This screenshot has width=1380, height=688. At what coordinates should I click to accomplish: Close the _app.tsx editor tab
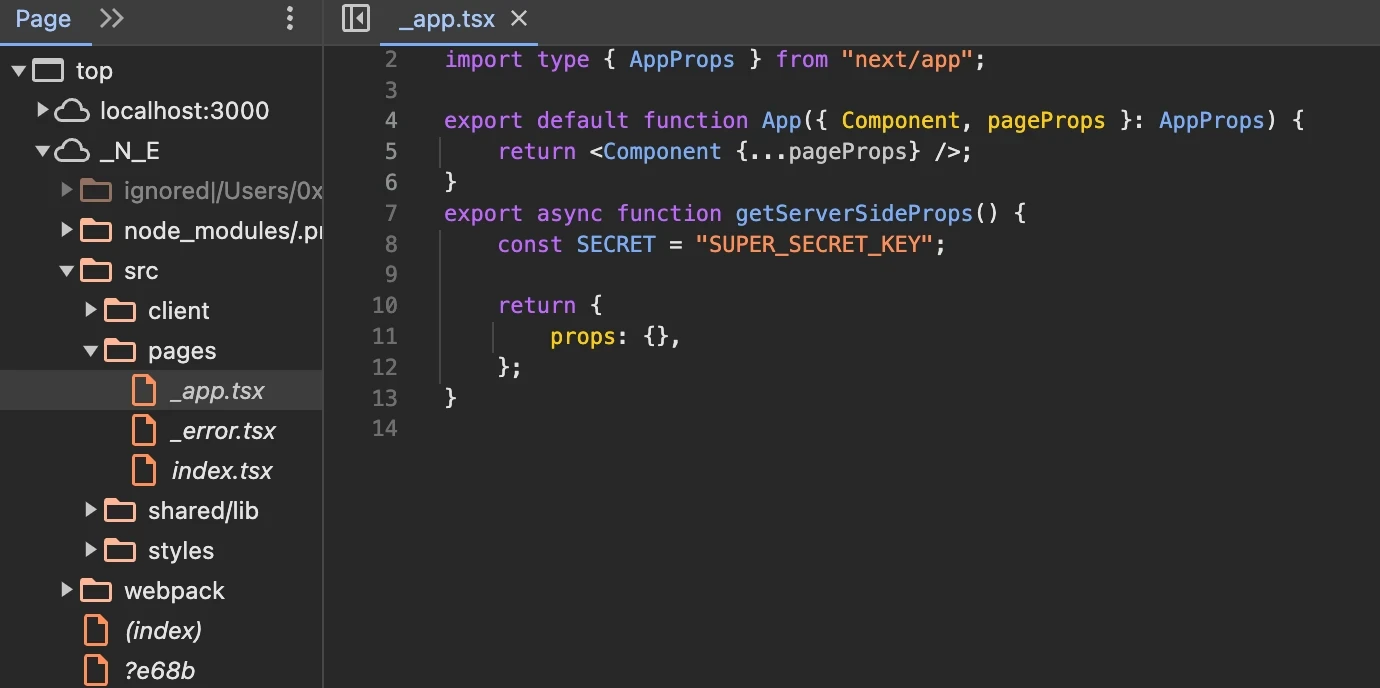click(x=516, y=18)
